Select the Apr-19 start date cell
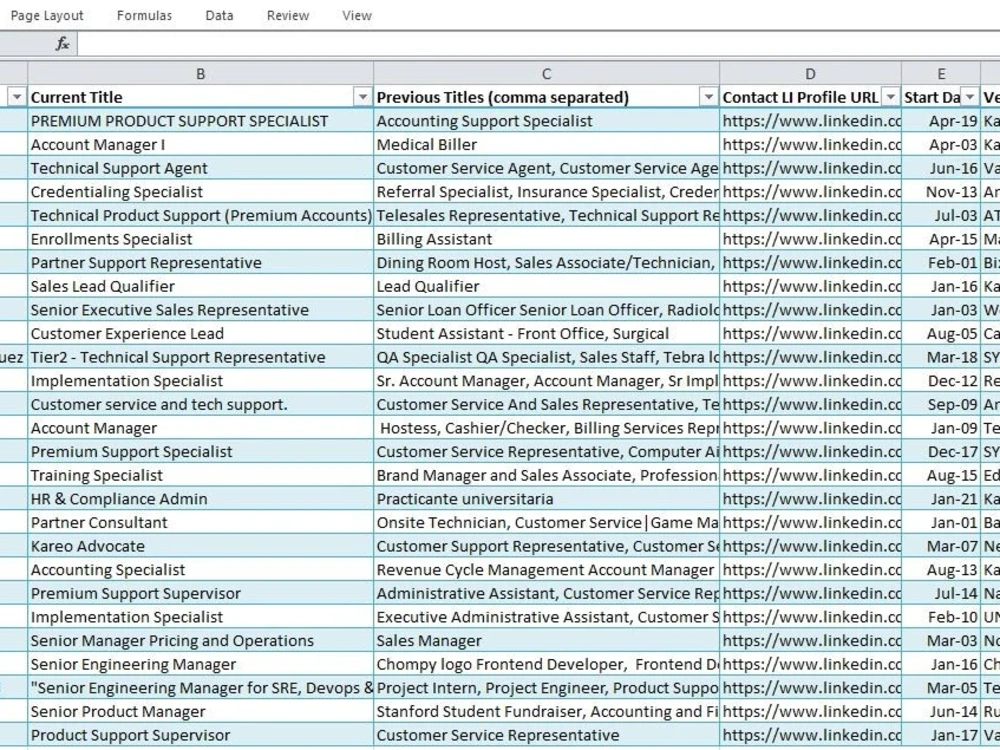This screenshot has height=750, width=1000. 941,121
